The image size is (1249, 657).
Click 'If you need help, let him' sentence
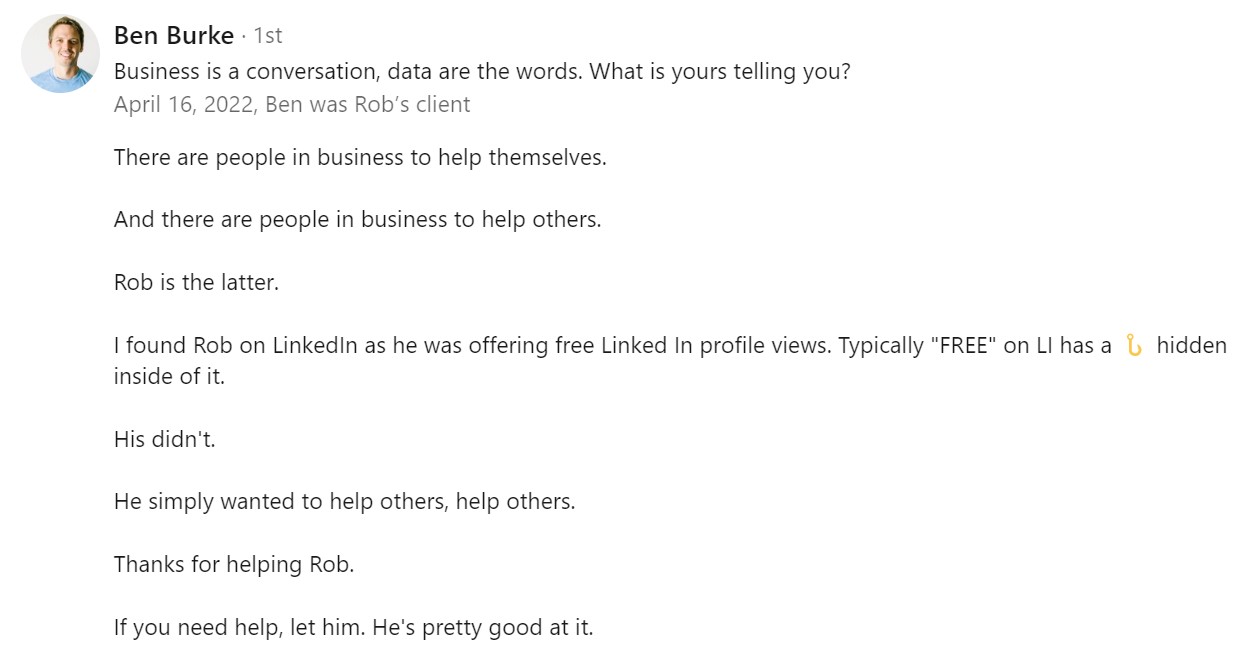pos(246,628)
